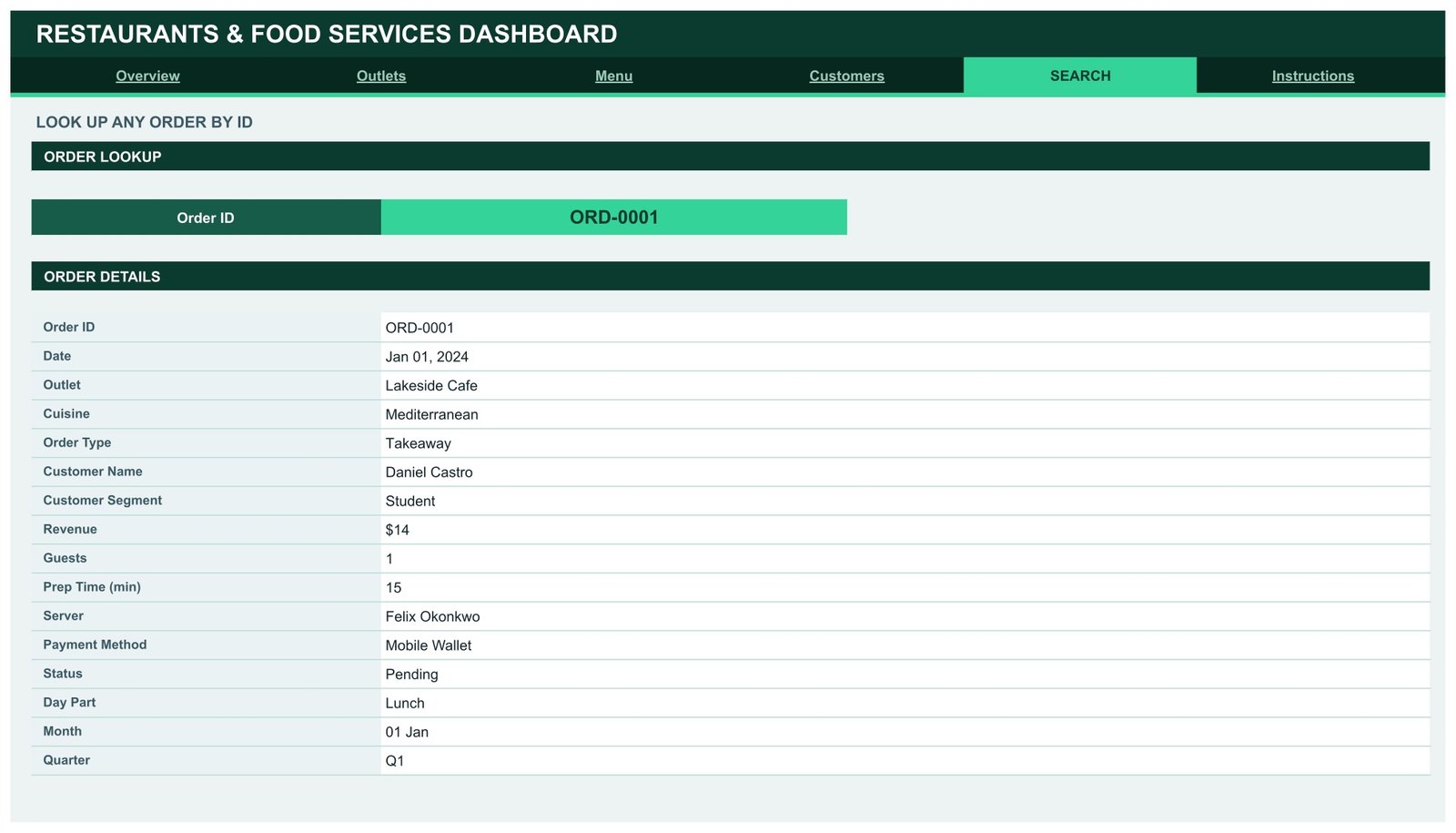
Task: Click the 'Quarter' row label
Action: (x=66, y=760)
